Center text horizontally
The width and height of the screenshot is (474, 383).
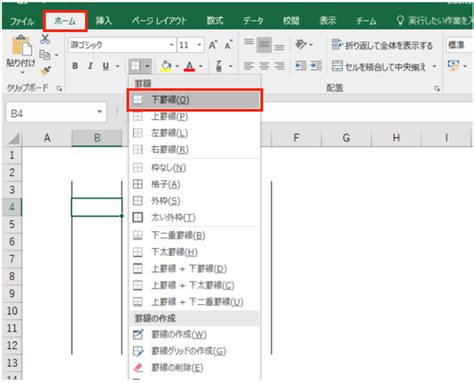pos(264,66)
